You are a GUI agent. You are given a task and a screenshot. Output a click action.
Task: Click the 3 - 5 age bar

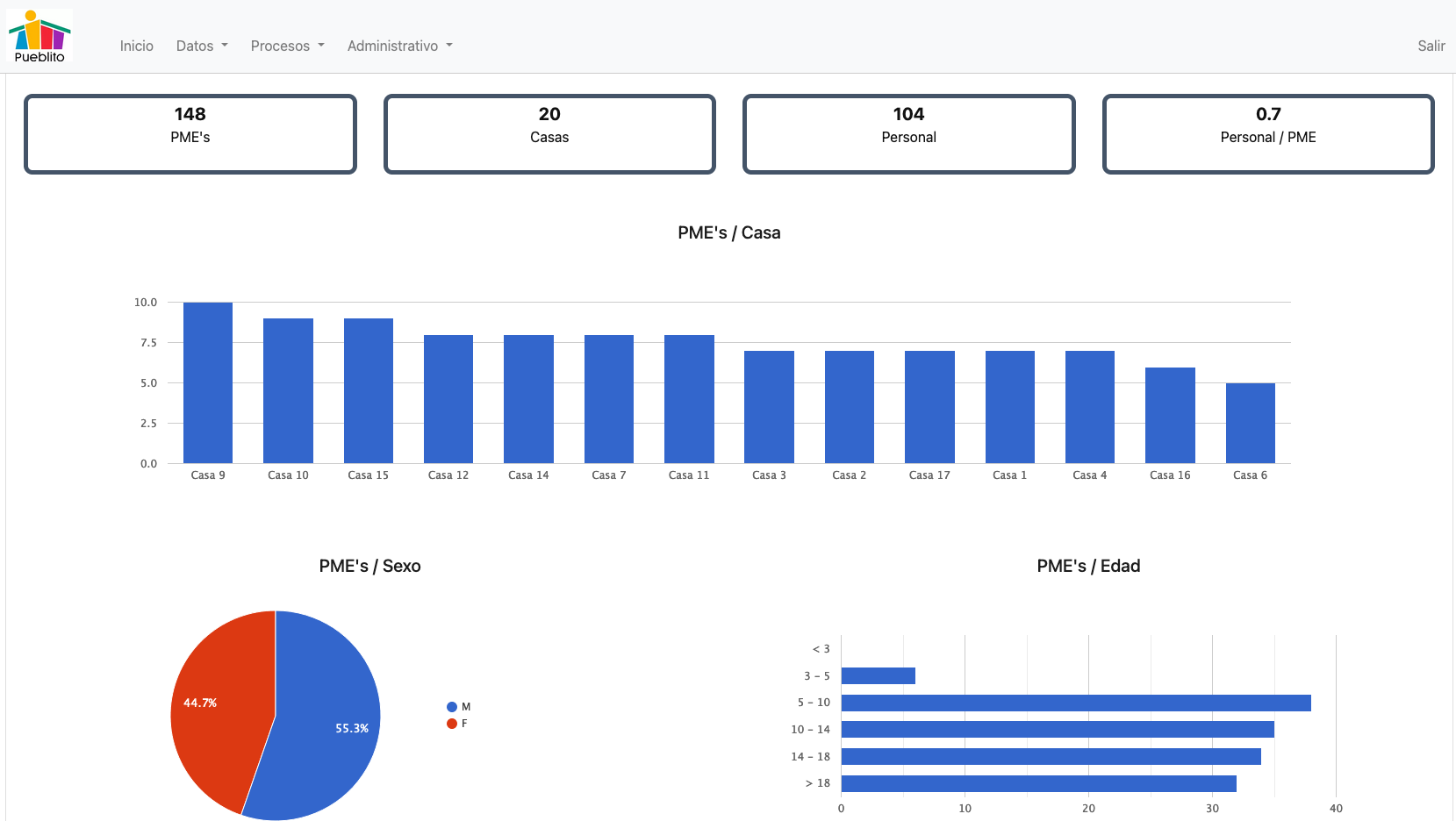pyautogui.click(x=878, y=675)
